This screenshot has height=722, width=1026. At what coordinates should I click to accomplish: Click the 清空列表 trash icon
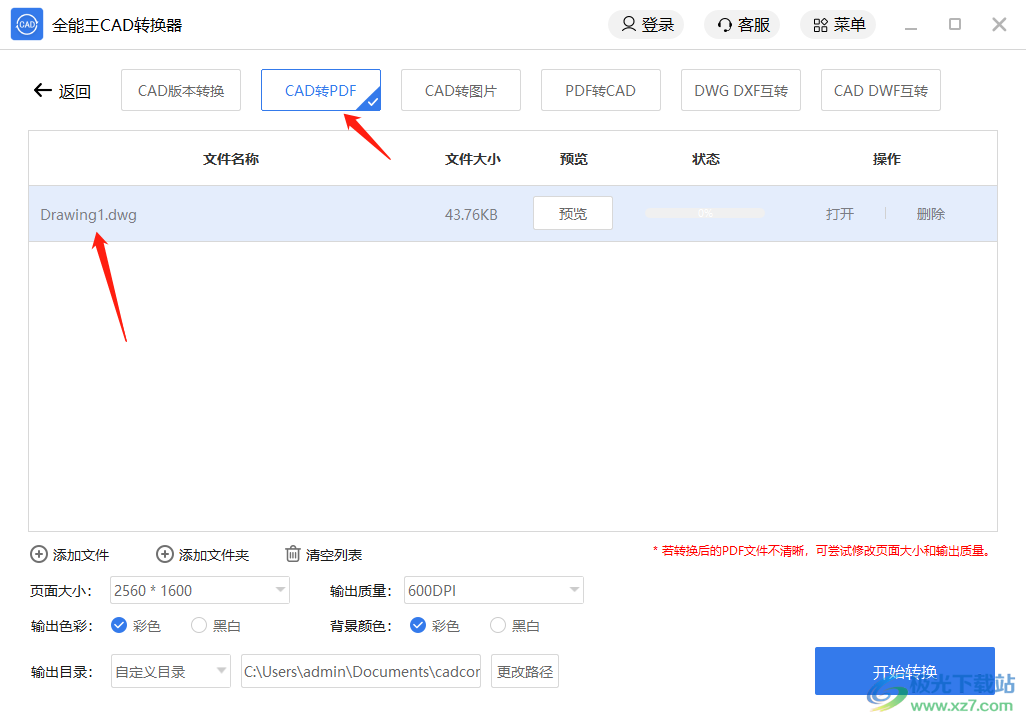tap(292, 554)
